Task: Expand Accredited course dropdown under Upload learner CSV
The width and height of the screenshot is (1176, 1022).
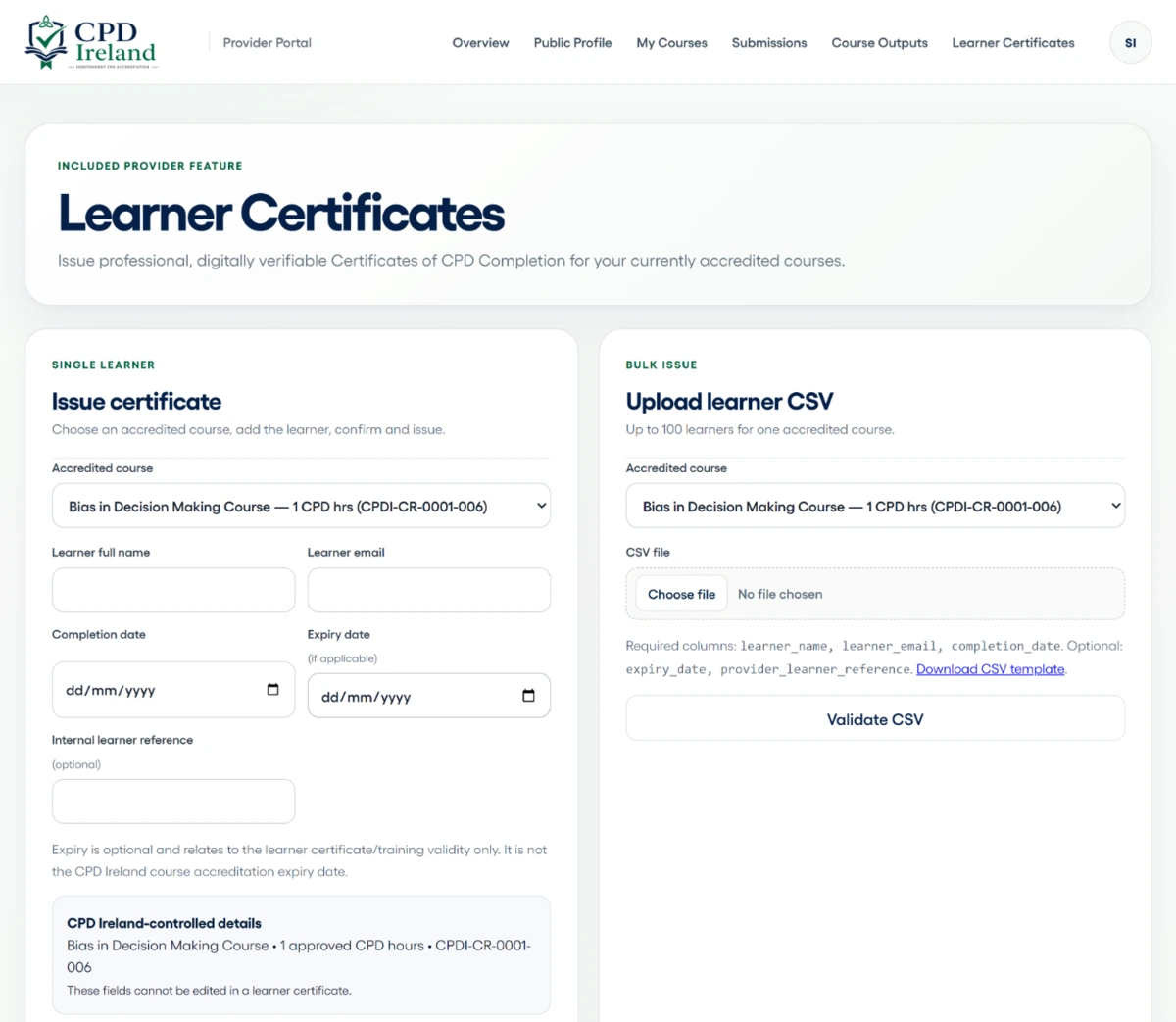Action: tap(875, 506)
